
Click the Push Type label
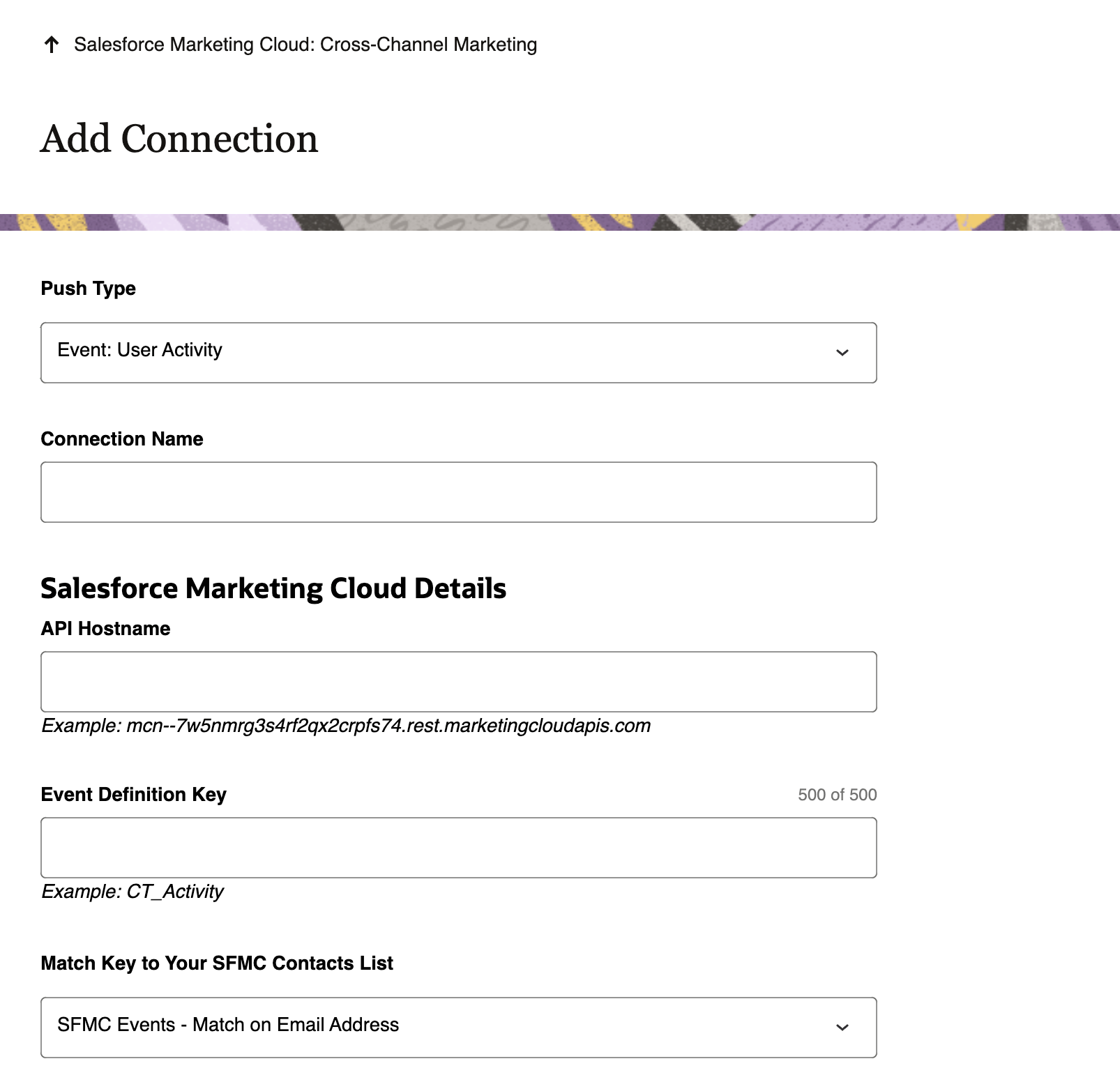88,288
